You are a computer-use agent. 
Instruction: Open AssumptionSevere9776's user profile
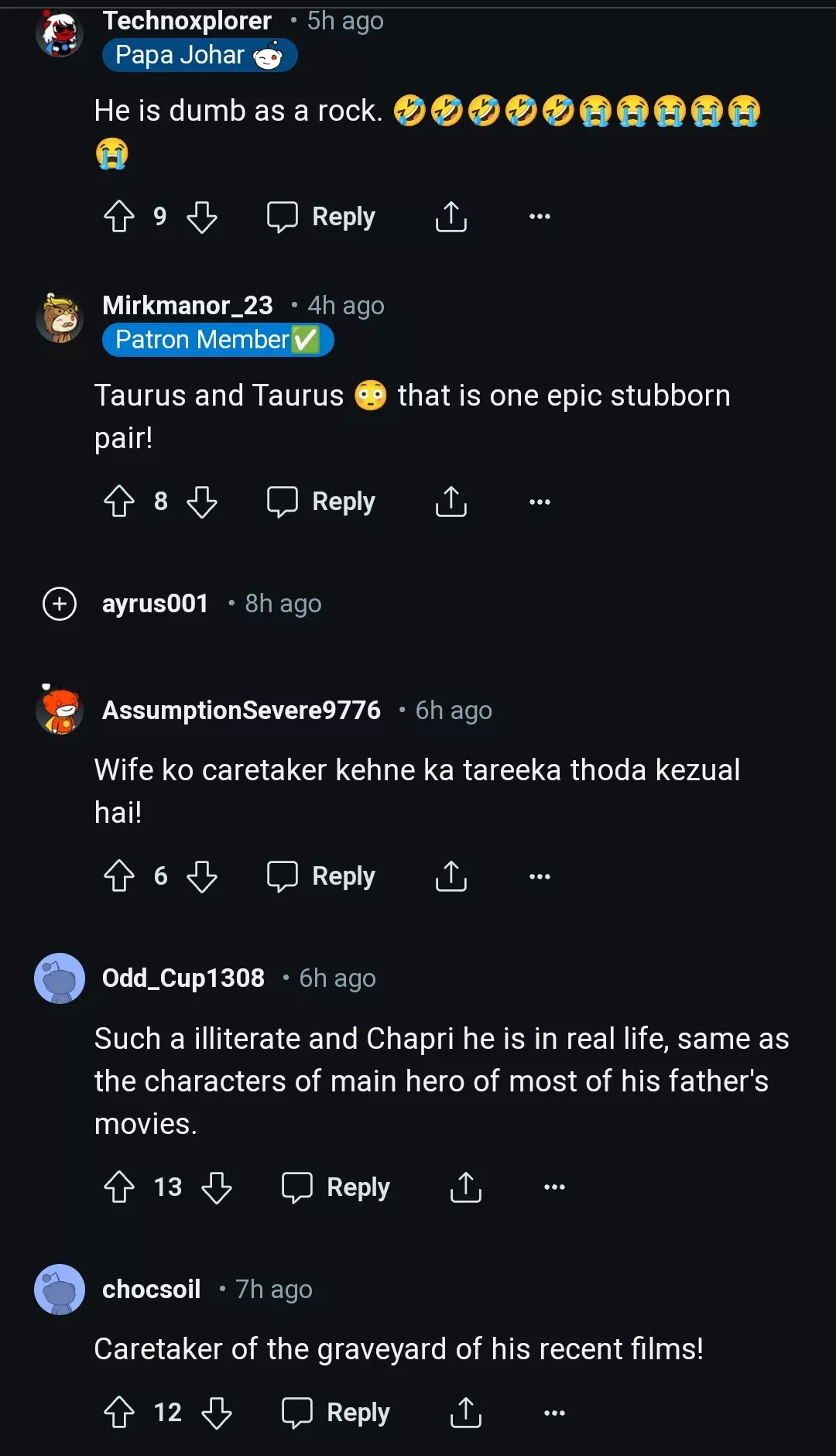242,711
